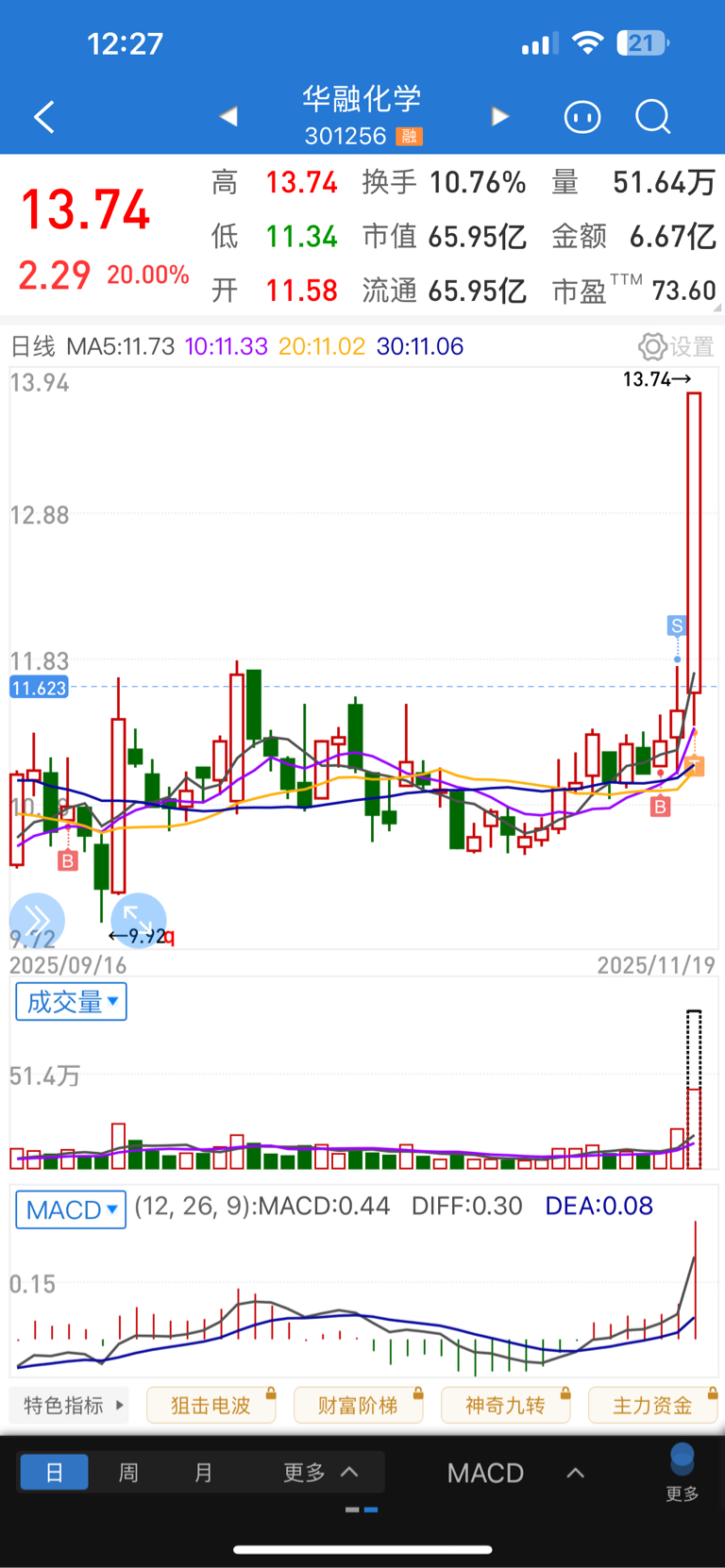Tap the current price 13.74 in red
The width and height of the screenshot is (725, 1568).
85,209
